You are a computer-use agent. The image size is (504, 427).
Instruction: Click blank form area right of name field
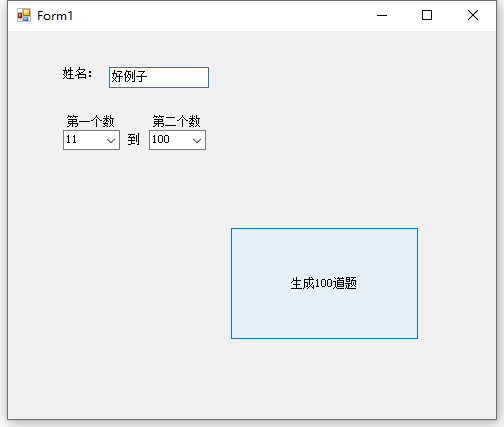pos(333,77)
